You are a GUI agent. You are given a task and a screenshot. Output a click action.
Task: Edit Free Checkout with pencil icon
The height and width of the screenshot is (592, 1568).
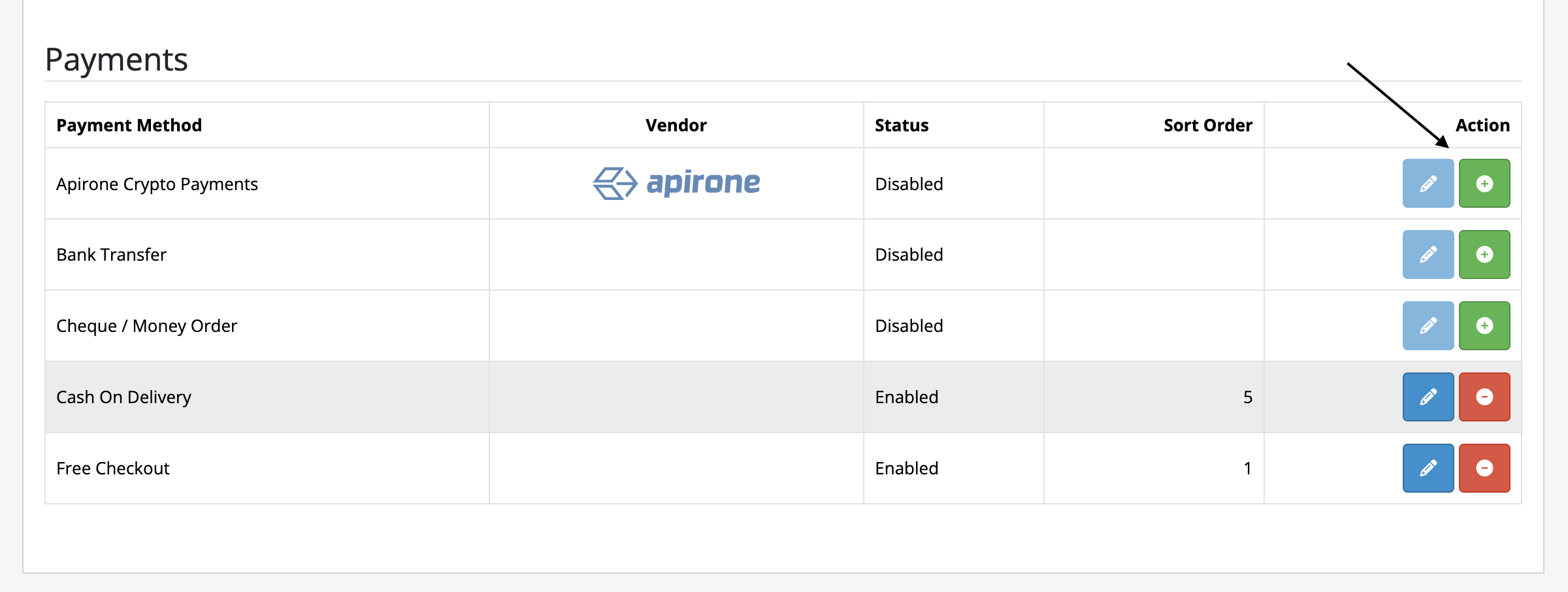1428,468
